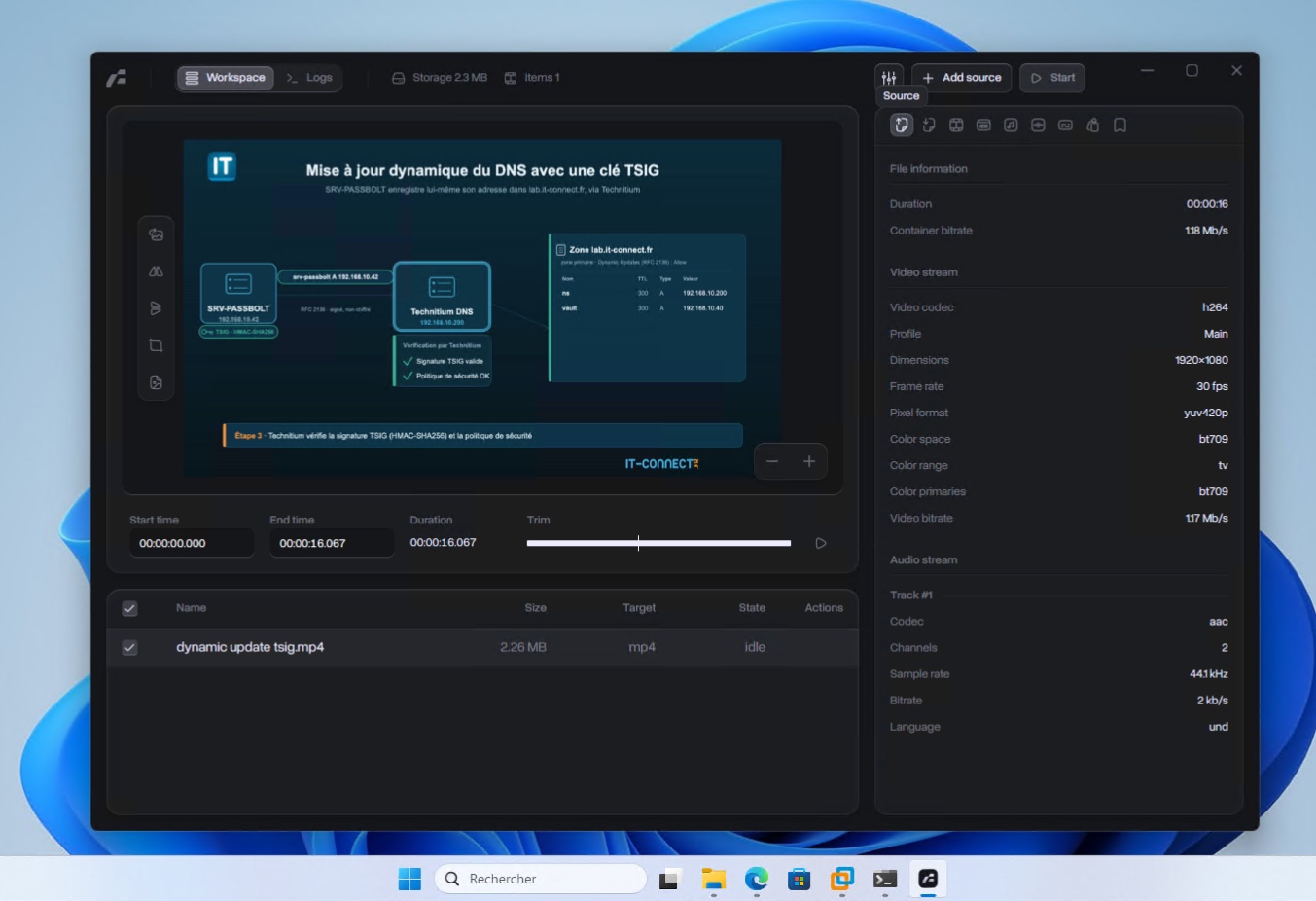This screenshot has height=901, width=1316.
Task: Zoom out the preview with minus button
Action: coord(772,461)
